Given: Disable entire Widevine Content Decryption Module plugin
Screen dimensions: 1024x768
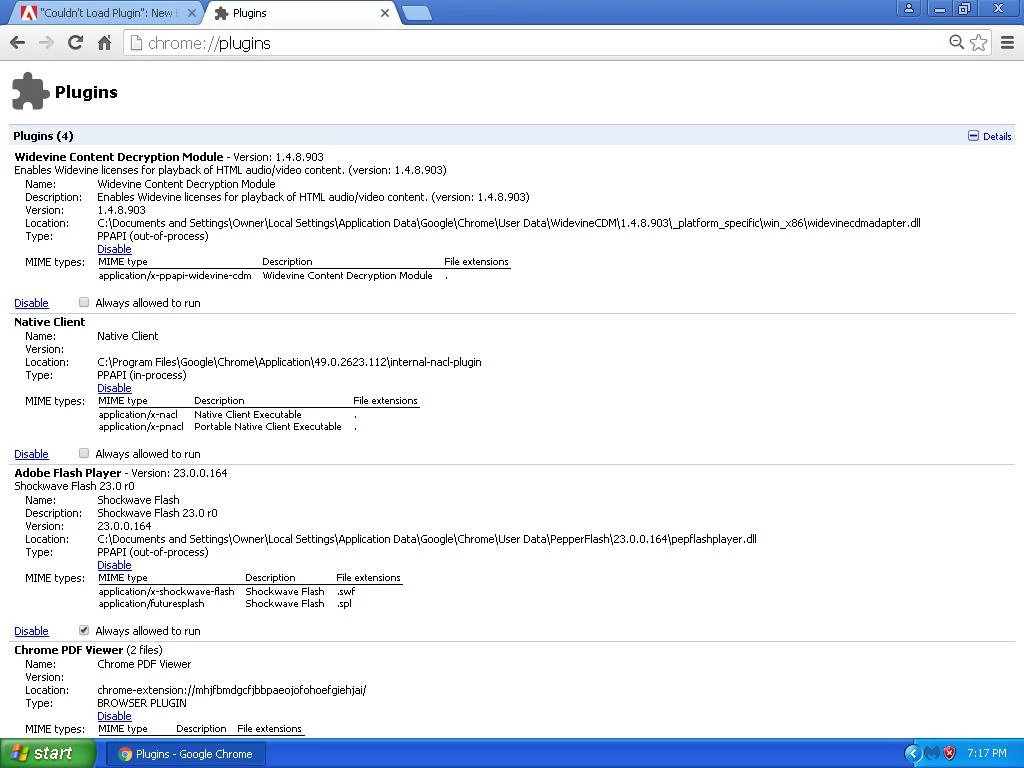Looking at the screenshot, I should pos(31,303).
